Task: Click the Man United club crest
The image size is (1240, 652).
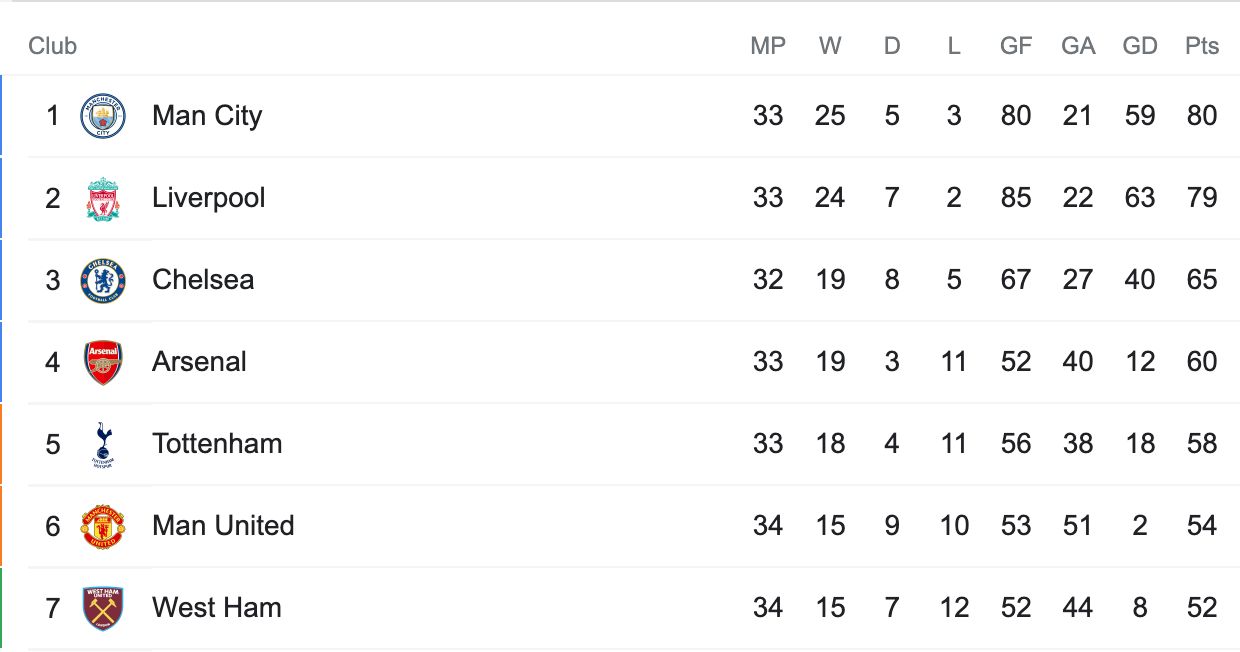Action: [103, 526]
